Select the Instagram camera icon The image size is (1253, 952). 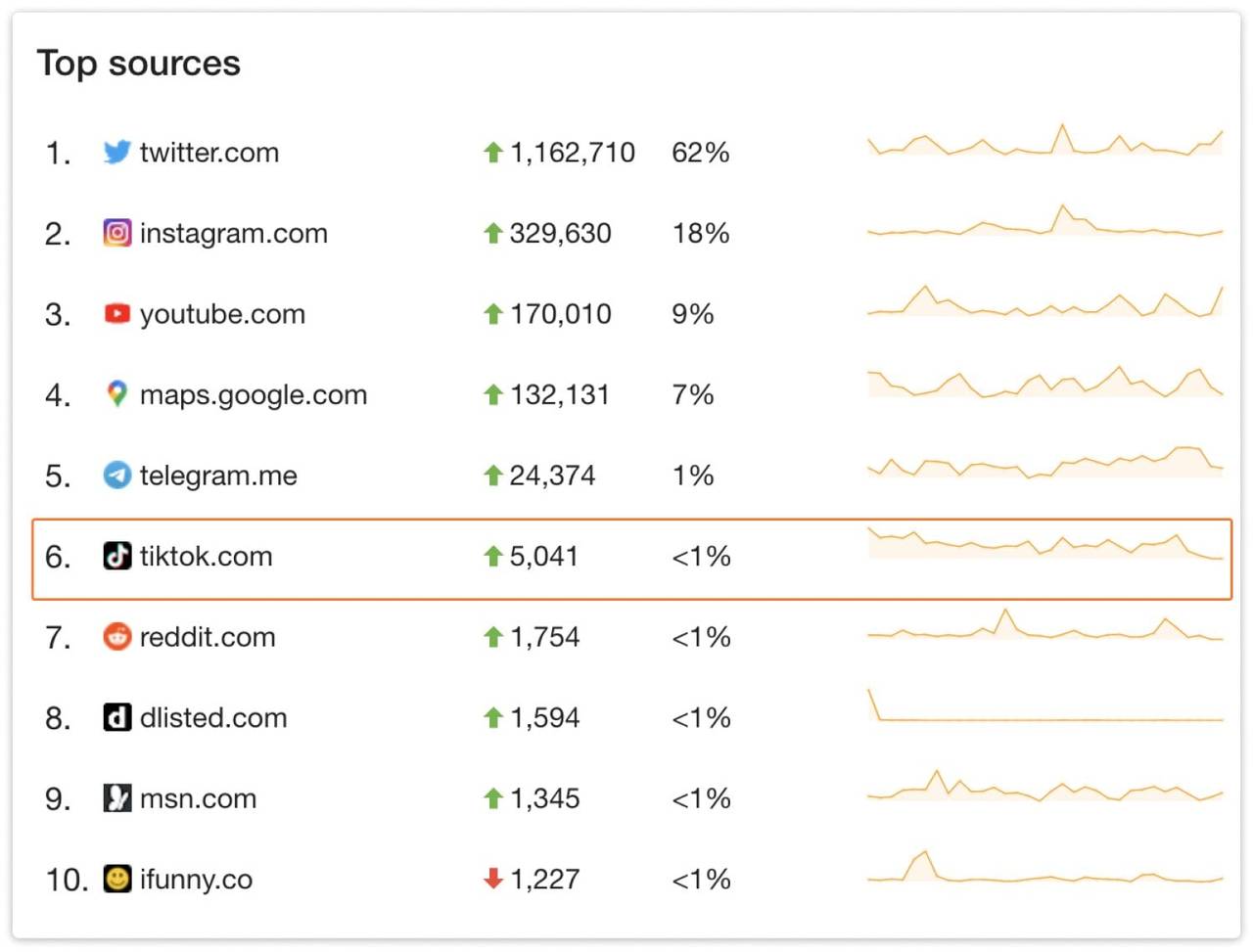[x=116, y=233]
